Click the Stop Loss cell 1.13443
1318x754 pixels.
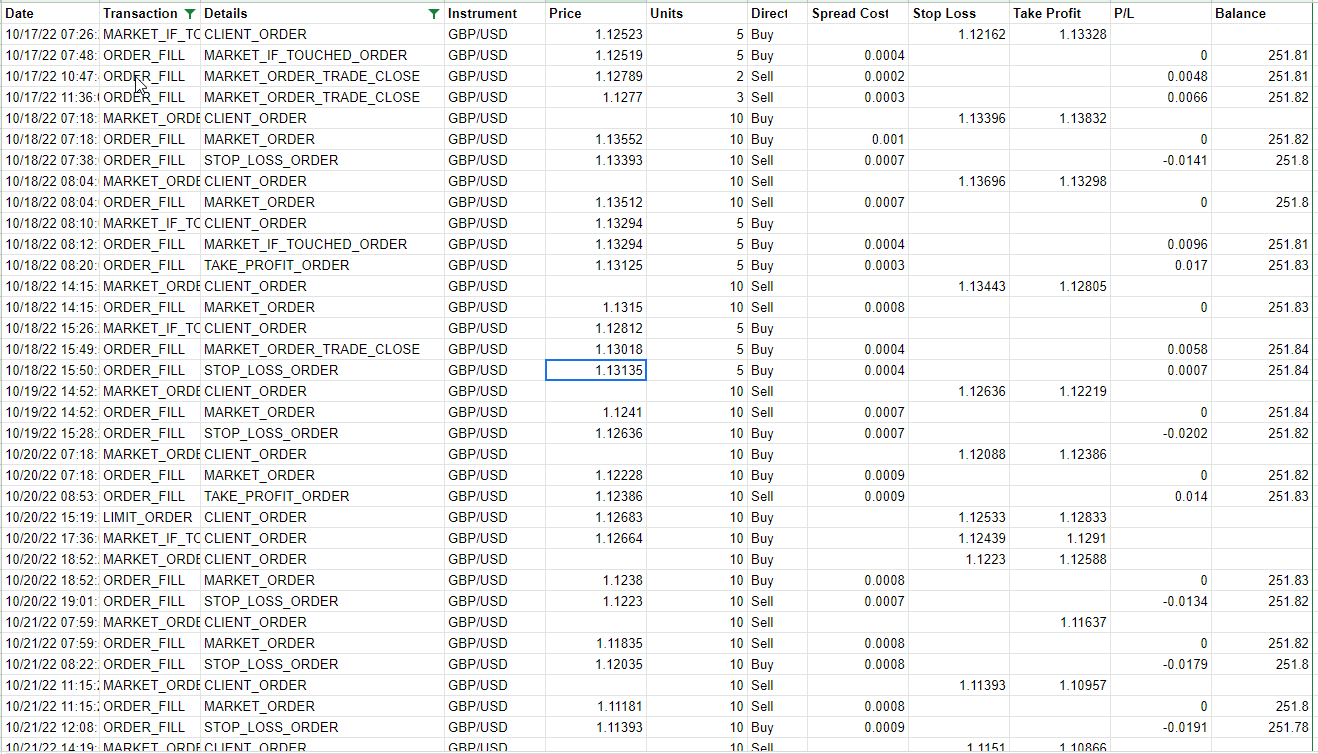pyautogui.click(x=959, y=286)
